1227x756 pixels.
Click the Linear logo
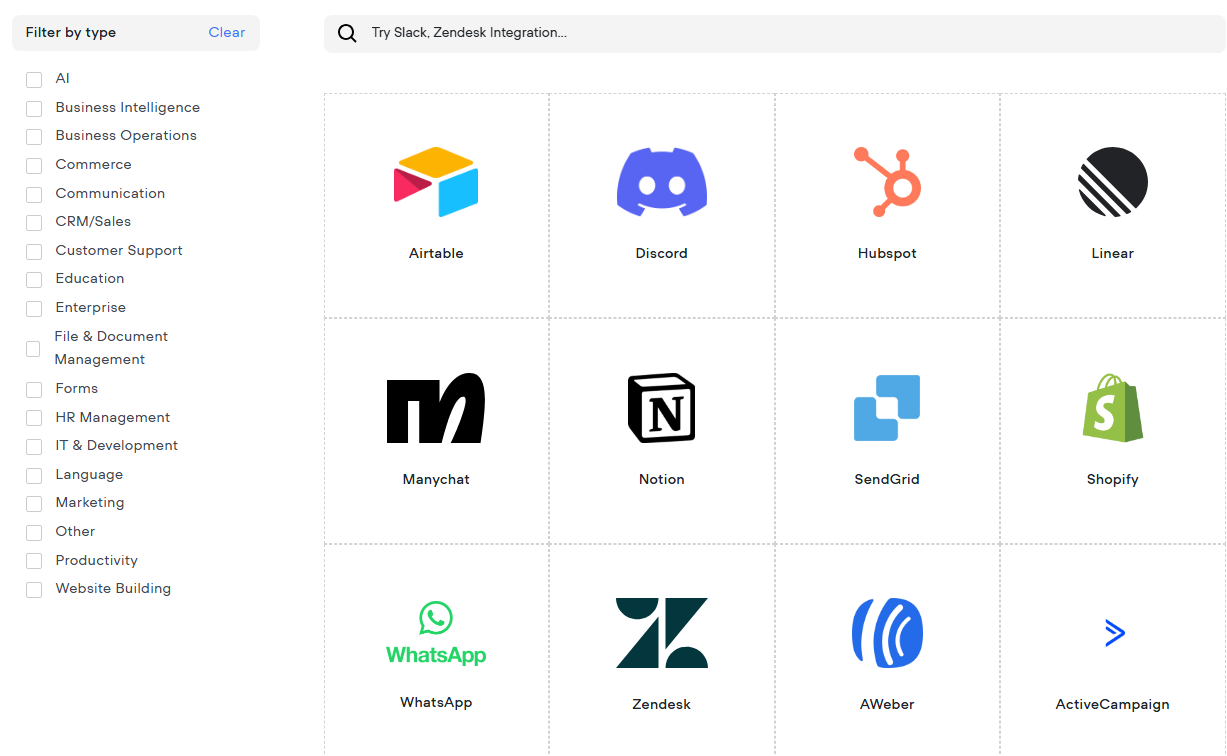1112,182
